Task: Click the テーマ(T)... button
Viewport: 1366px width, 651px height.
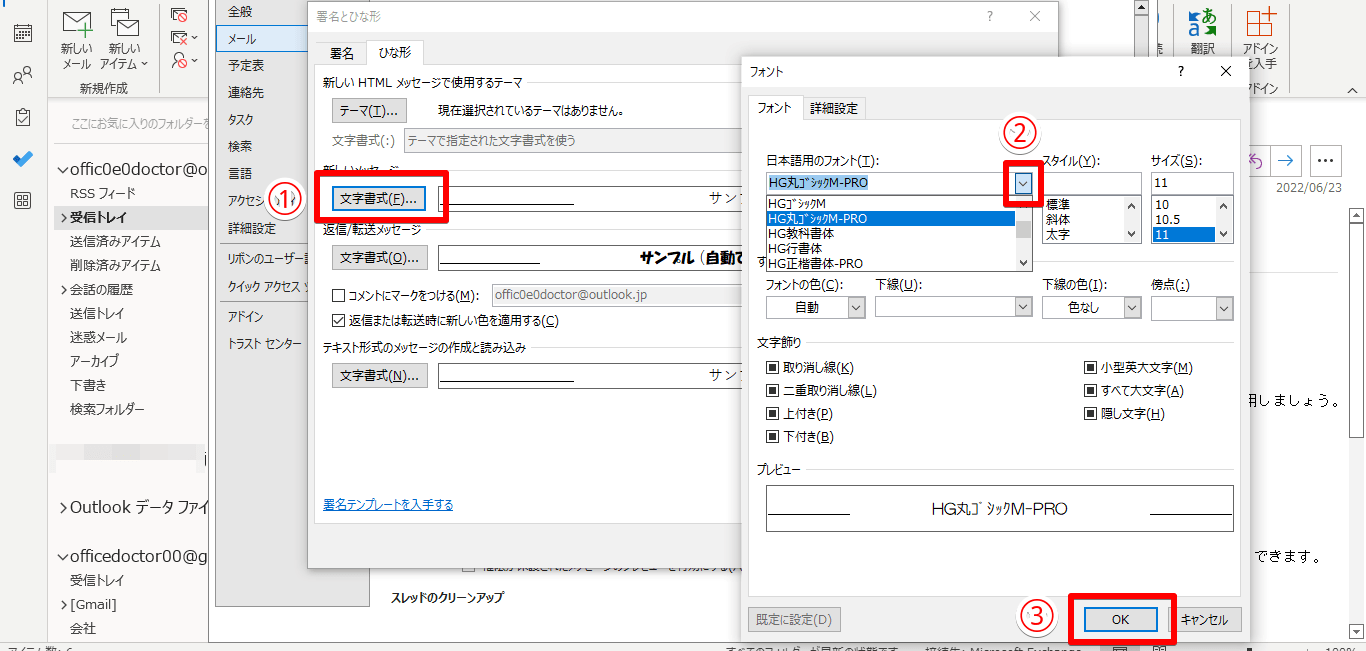Action: click(370, 110)
